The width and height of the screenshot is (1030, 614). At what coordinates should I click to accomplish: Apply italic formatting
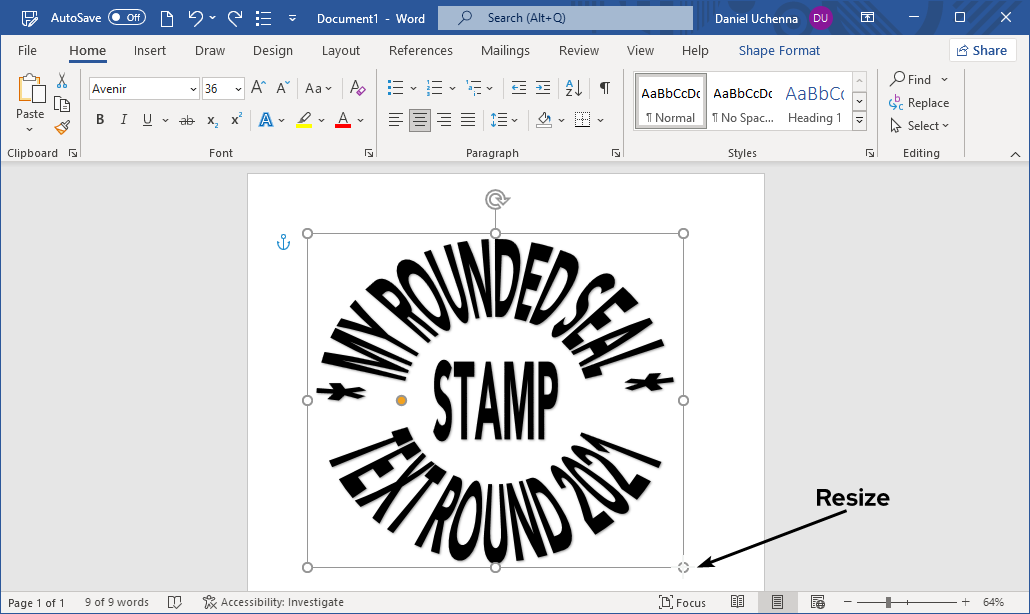(122, 119)
